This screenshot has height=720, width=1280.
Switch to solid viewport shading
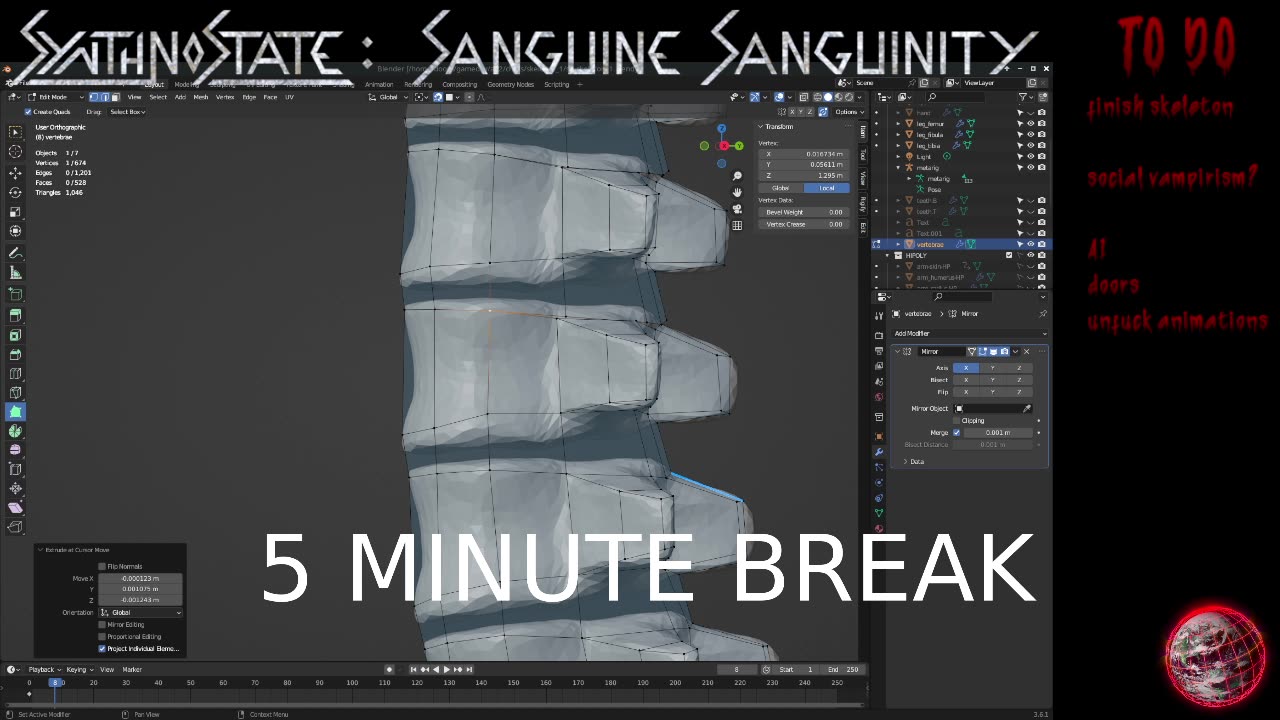pyautogui.click(x=827, y=97)
